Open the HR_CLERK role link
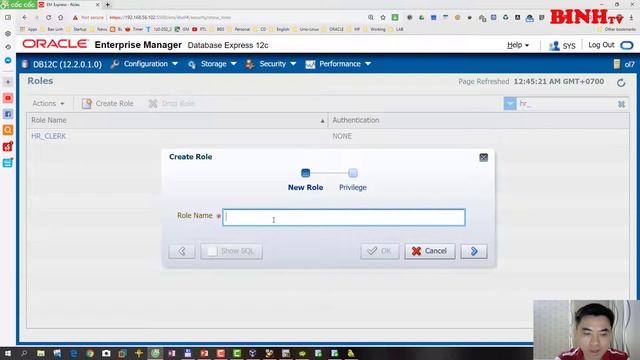 [49, 136]
